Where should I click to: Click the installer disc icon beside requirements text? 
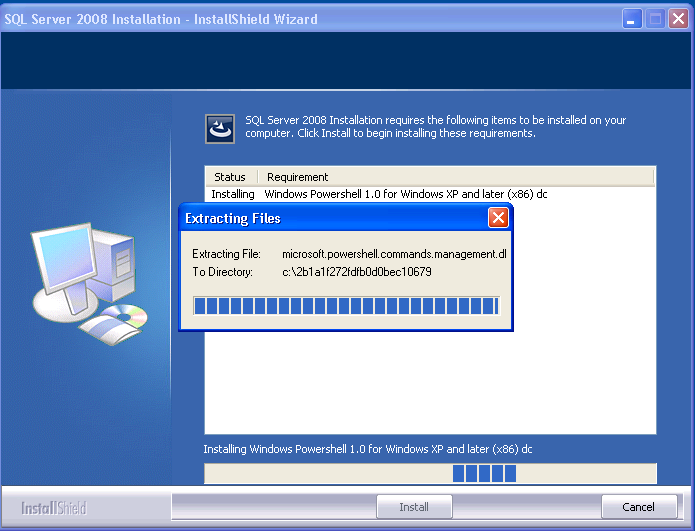click(220, 129)
